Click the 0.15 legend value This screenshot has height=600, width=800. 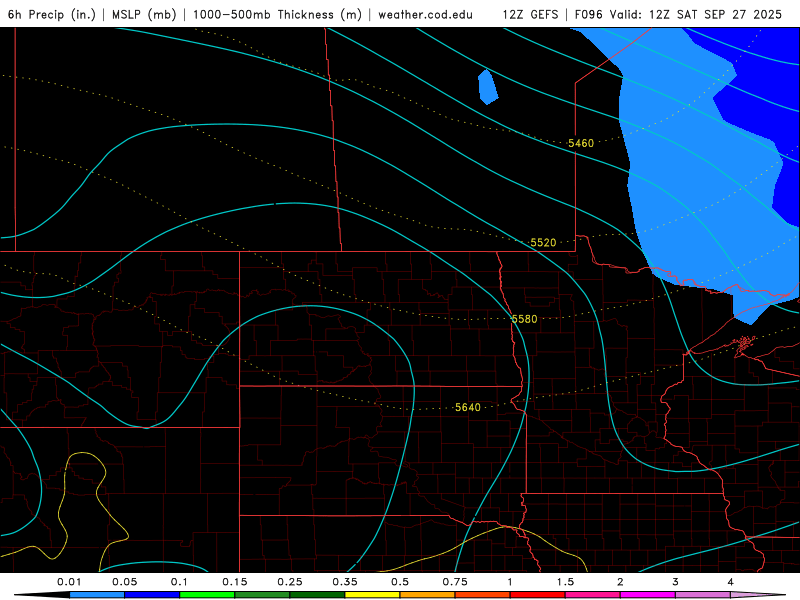click(x=235, y=582)
